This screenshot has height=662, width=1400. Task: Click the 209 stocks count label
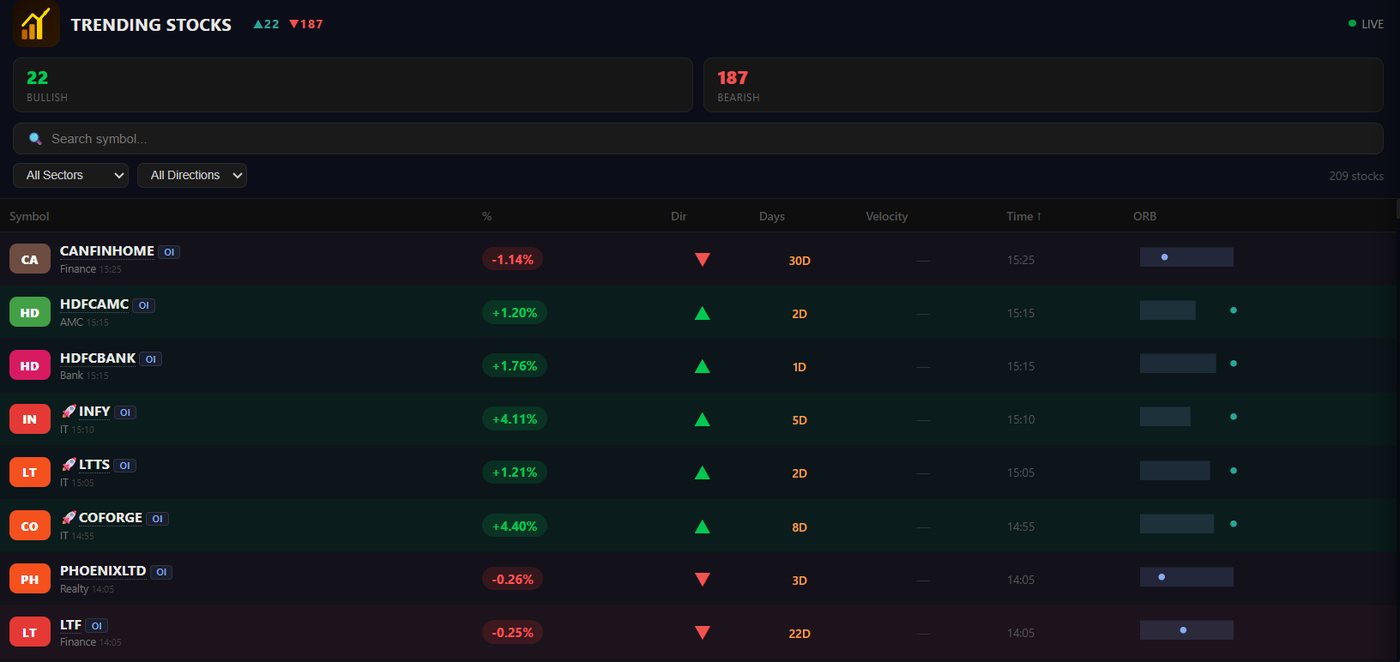point(1356,176)
